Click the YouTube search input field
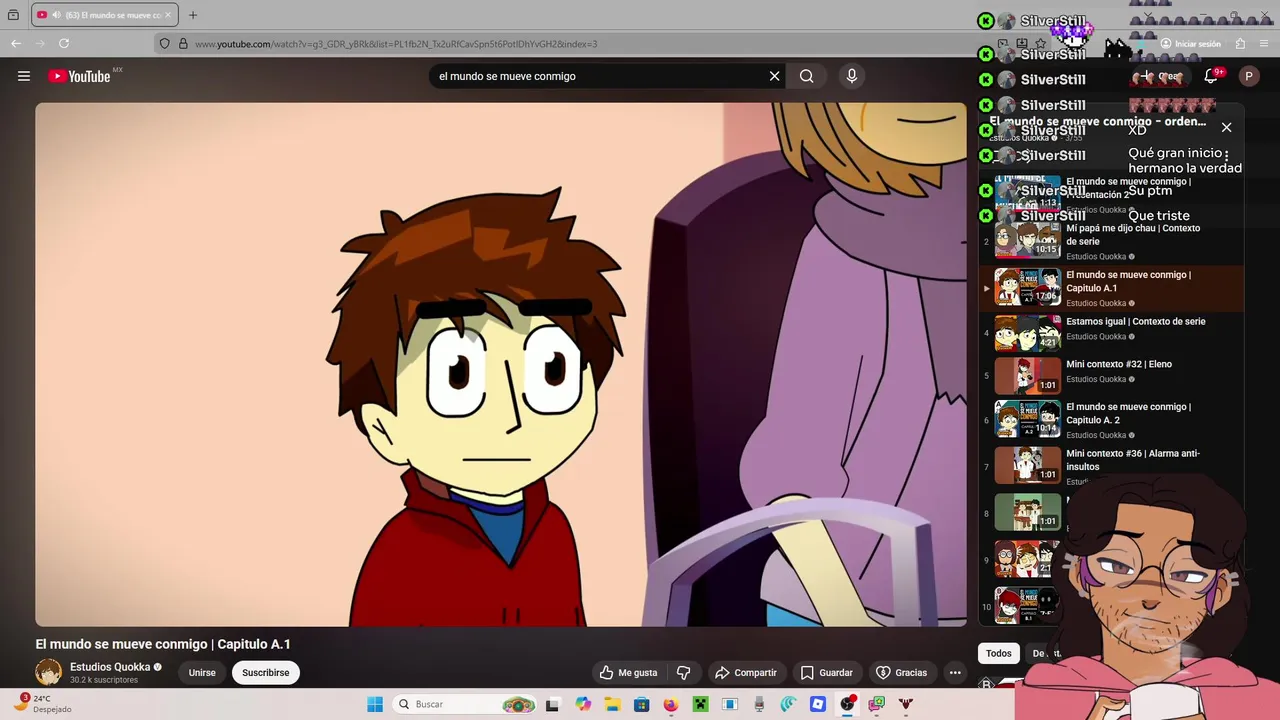The image size is (1280, 720). 600,76
